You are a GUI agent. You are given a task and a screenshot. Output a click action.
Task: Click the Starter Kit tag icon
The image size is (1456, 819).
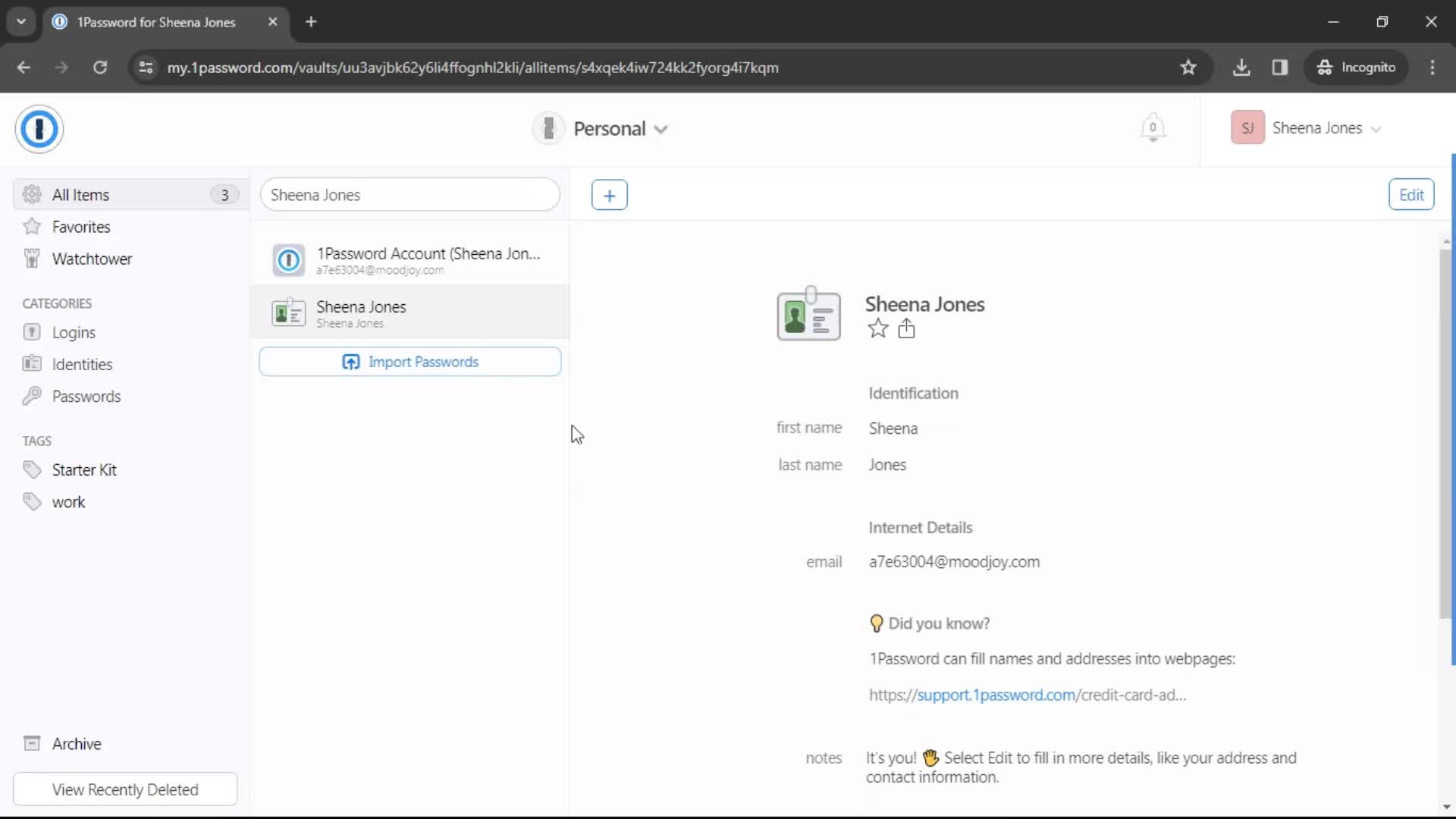(32, 470)
